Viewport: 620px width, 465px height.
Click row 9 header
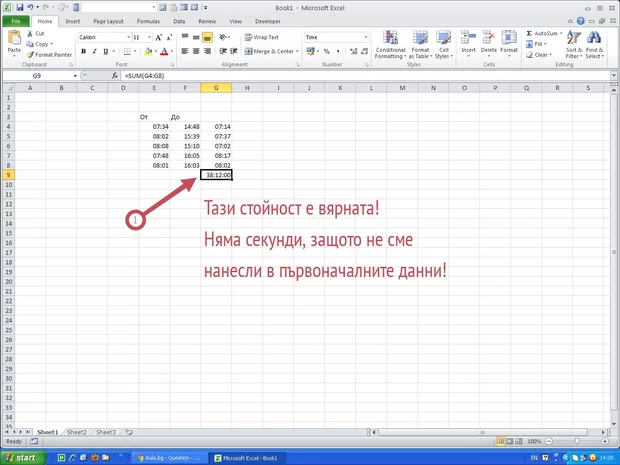(8, 175)
